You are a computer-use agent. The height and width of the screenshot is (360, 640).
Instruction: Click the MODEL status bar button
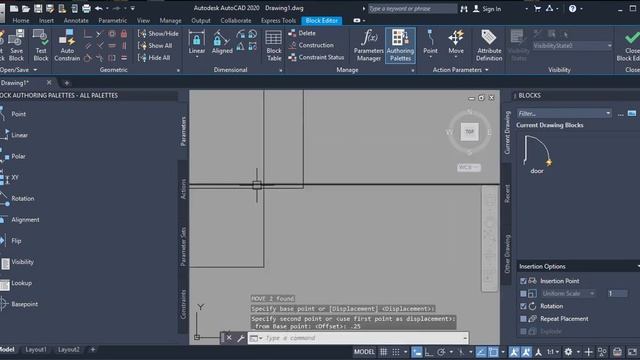pyautogui.click(x=364, y=352)
